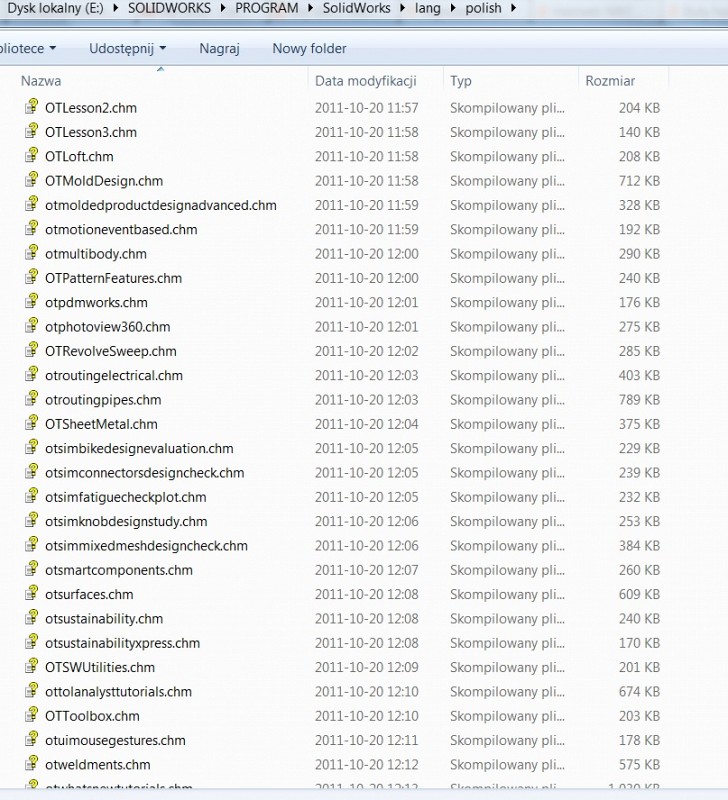This screenshot has height=800, width=728.
Task: Click the otroutingelectrical.chm file icon
Action: [32, 374]
